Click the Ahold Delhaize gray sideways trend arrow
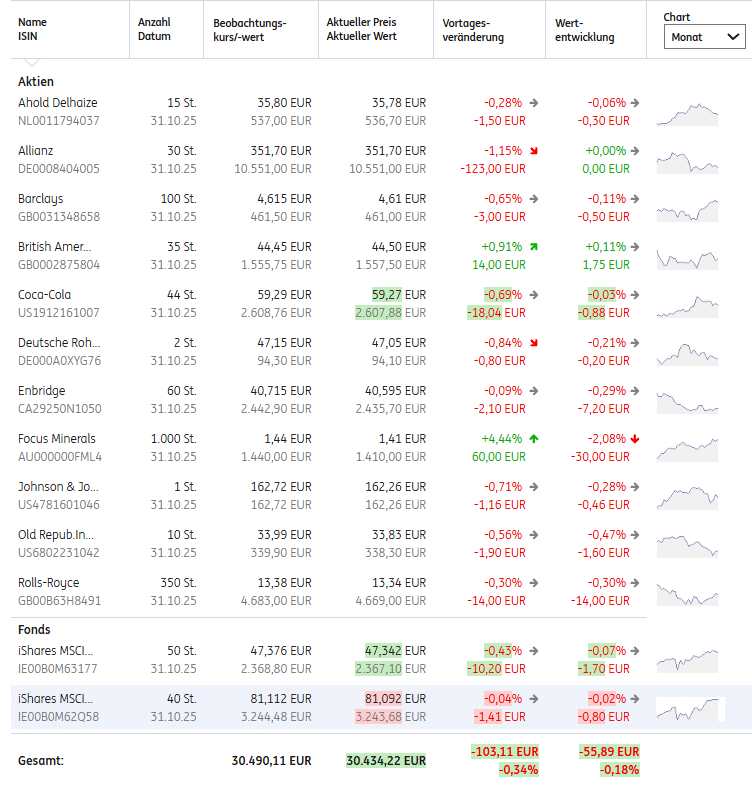This screenshot has height=789, width=752. 534,103
